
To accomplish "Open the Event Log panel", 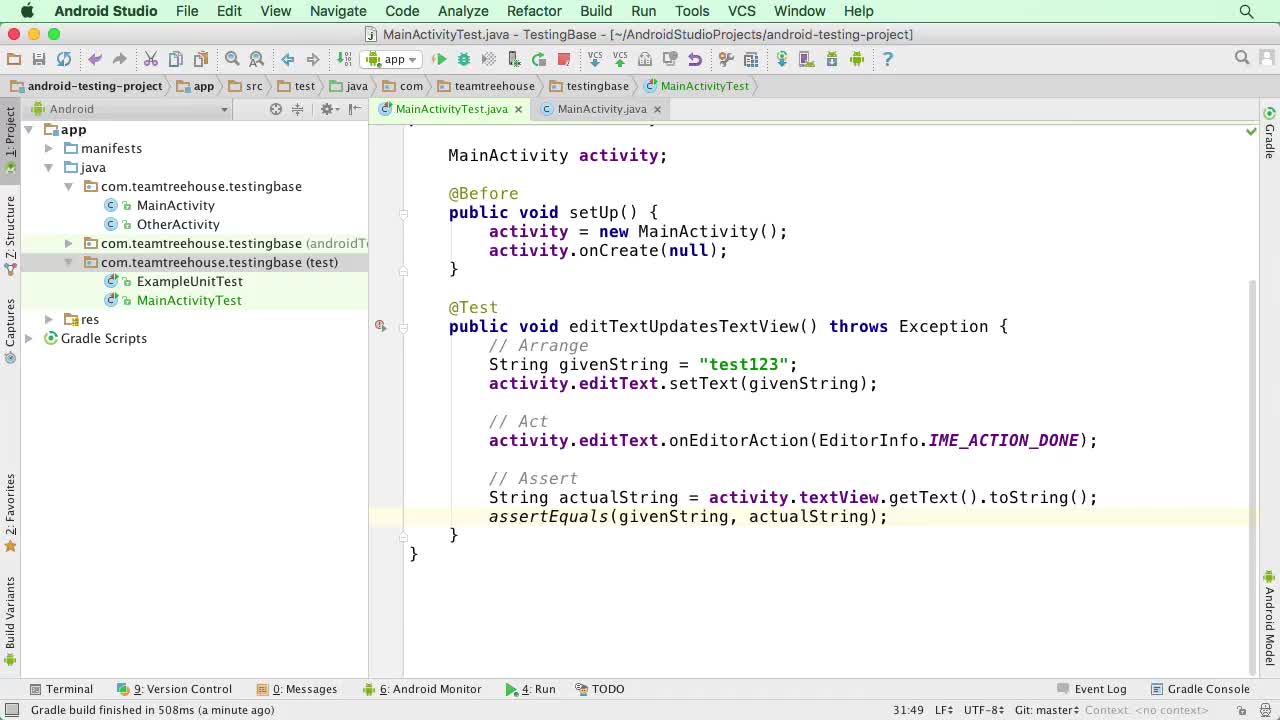I will (x=1092, y=689).
